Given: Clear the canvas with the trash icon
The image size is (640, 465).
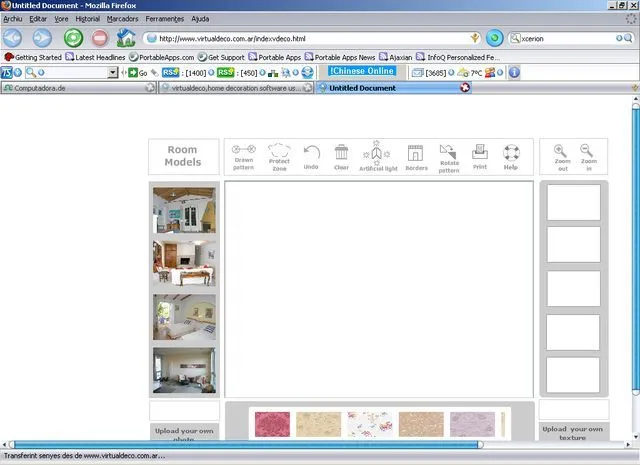Looking at the screenshot, I should click(x=341, y=157).
